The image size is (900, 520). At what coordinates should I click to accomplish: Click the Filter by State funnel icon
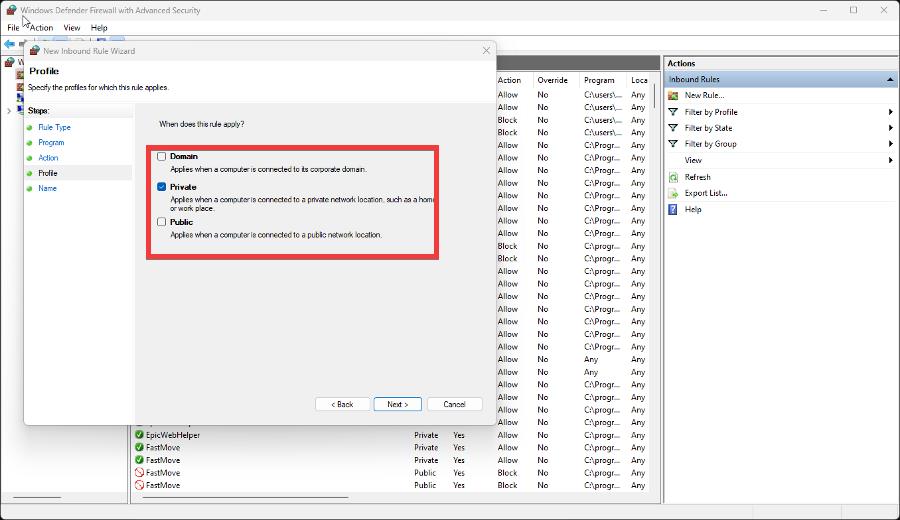673,128
